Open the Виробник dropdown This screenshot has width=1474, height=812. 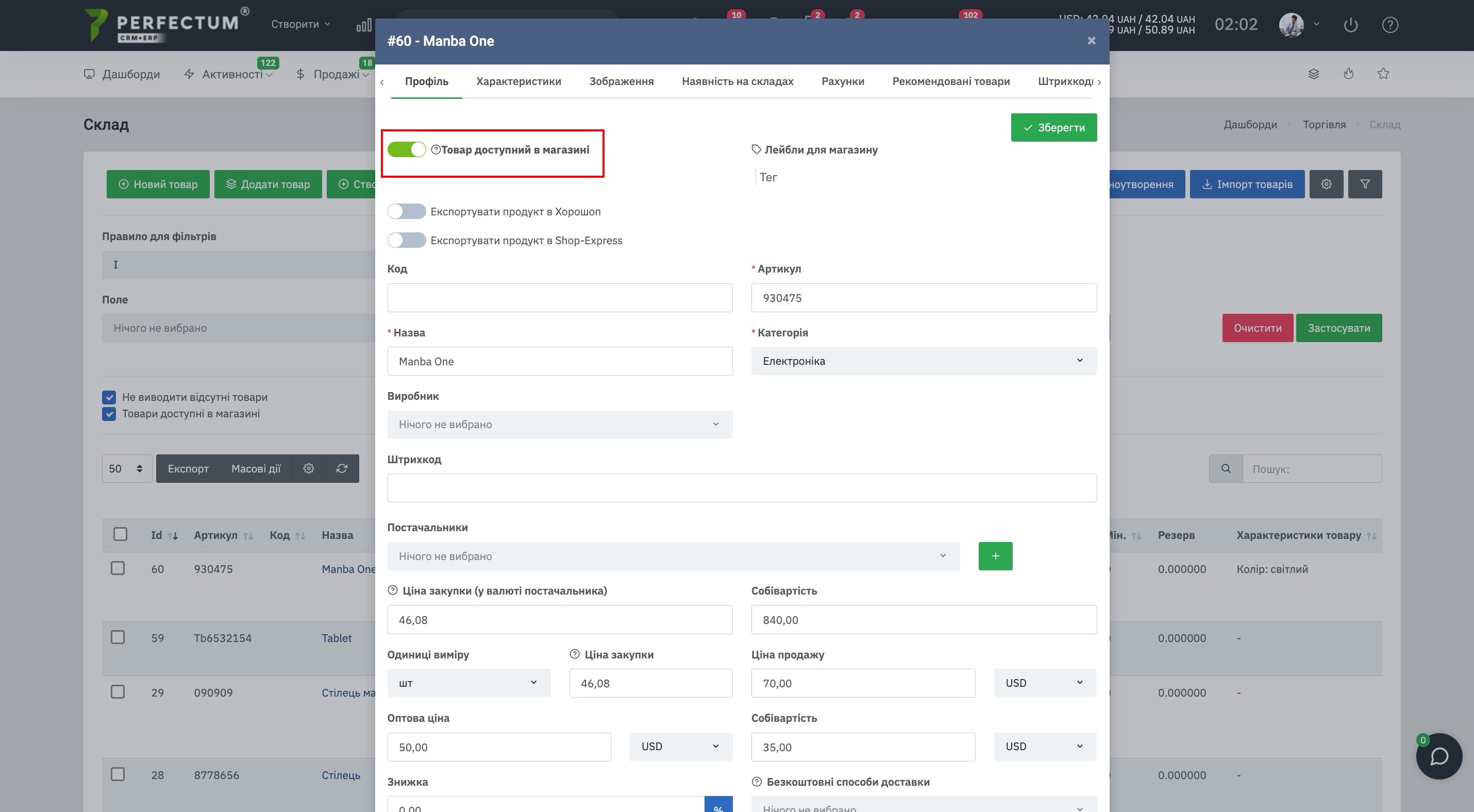point(560,425)
